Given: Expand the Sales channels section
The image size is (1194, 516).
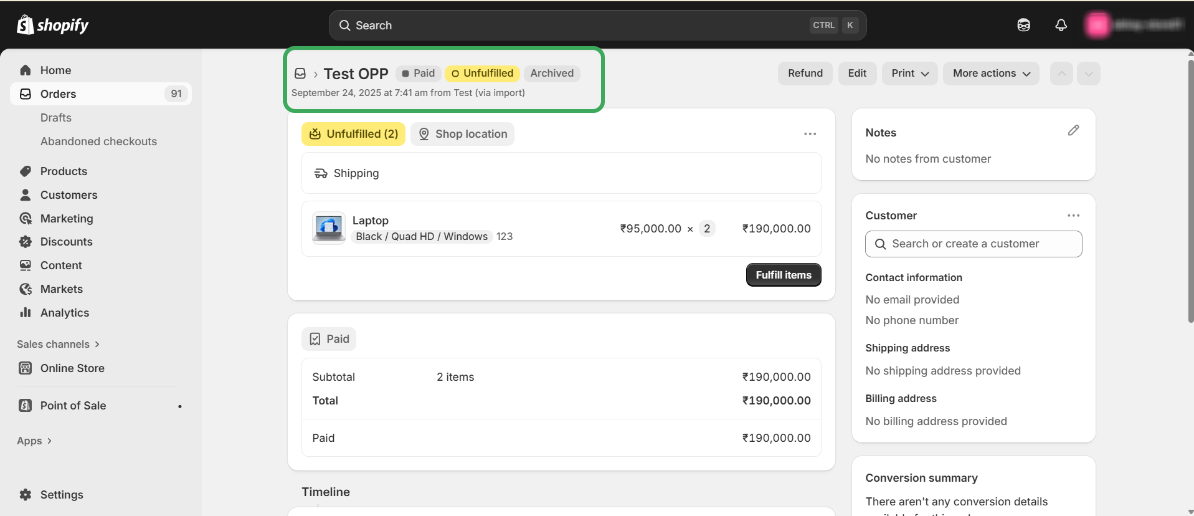Looking at the screenshot, I should 58,344.
